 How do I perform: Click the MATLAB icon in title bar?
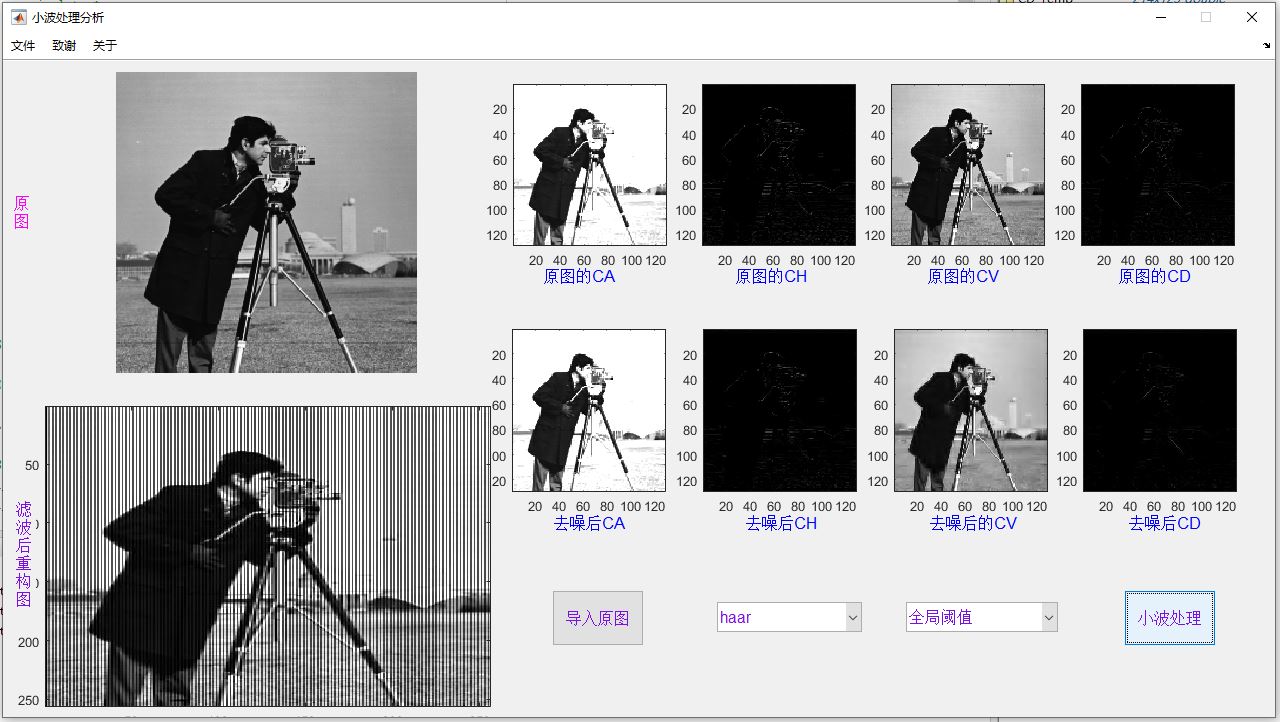18,17
